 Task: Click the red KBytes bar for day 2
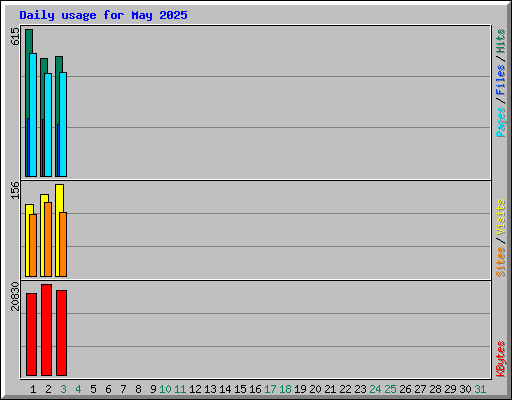click(46, 330)
